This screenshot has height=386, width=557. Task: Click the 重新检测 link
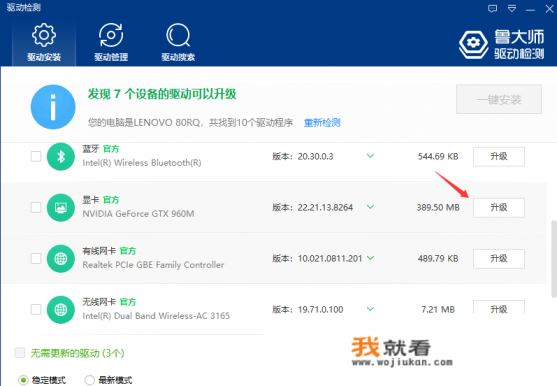322,123
